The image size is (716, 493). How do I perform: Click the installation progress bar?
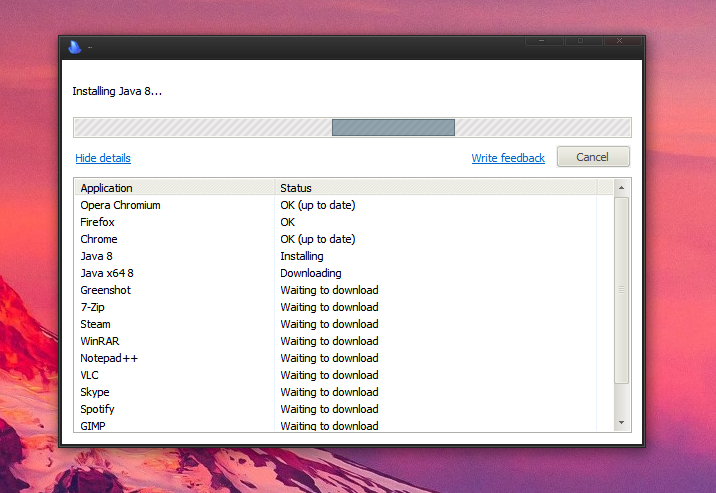[x=352, y=127]
